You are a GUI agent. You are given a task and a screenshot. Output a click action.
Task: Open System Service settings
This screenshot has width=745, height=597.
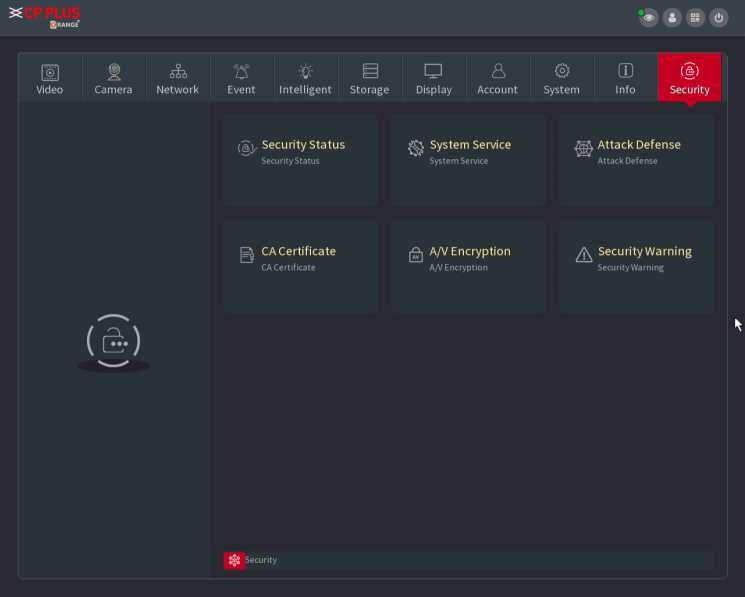469,160
